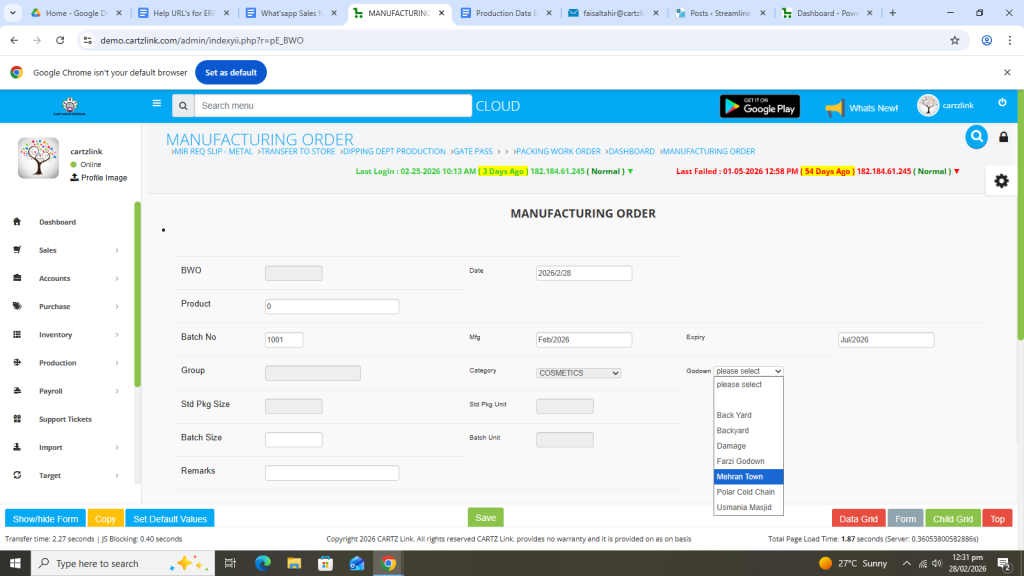Viewport: 1024px width, 576px height.
Task: Choose Polar Cold Chain godown option
Action: pos(746,492)
